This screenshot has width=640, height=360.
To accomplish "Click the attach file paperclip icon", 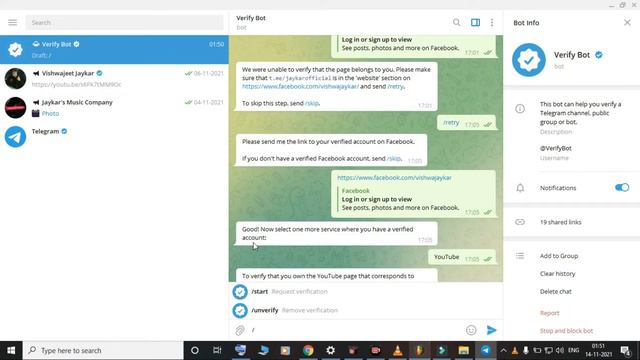I will [240, 330].
